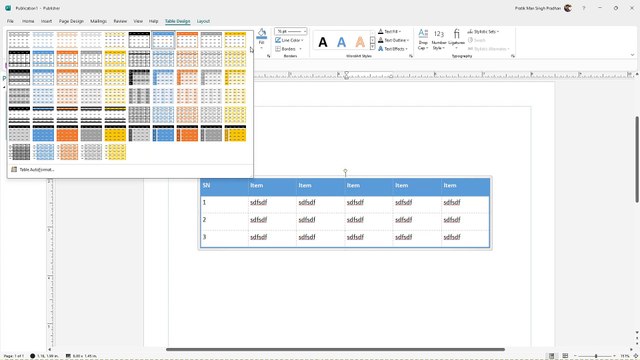
Task: Switch to single page view
Action: [551, 356]
